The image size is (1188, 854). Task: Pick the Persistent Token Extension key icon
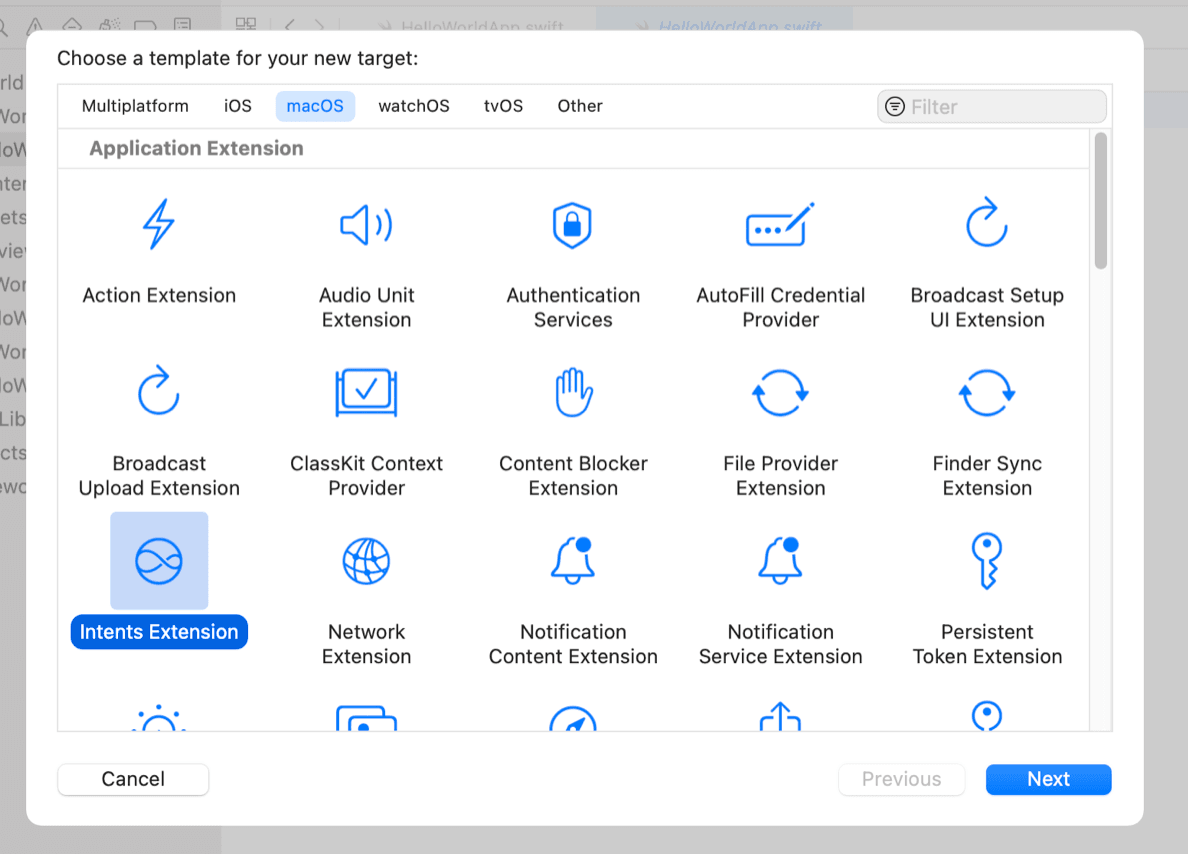click(x=987, y=560)
